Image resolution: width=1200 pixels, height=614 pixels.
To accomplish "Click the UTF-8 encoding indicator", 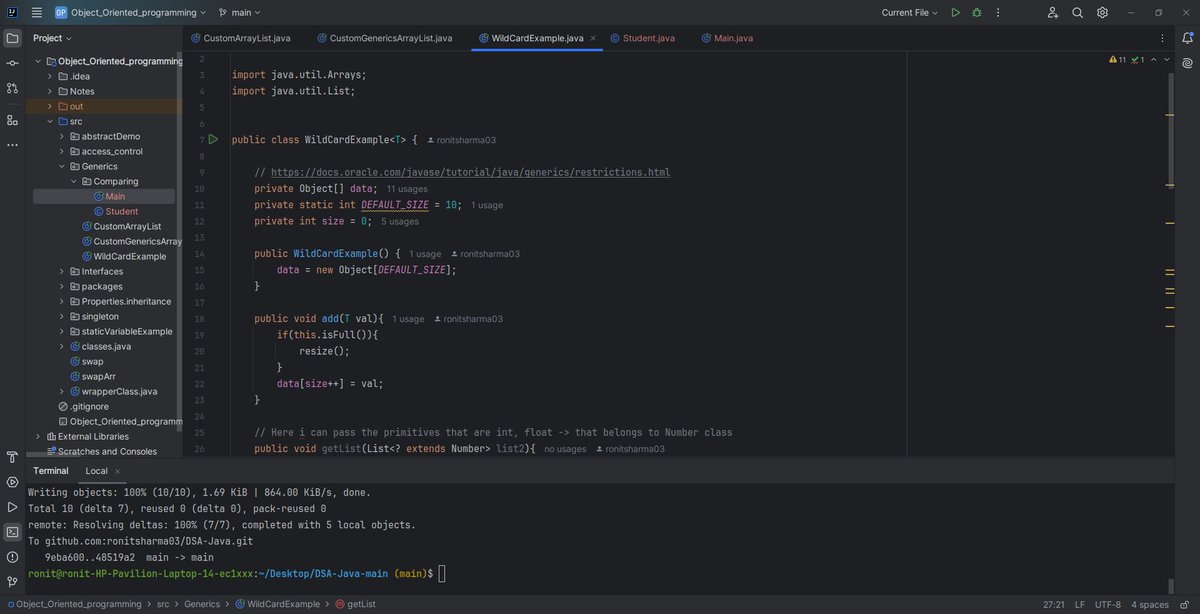I will [x=1107, y=604].
